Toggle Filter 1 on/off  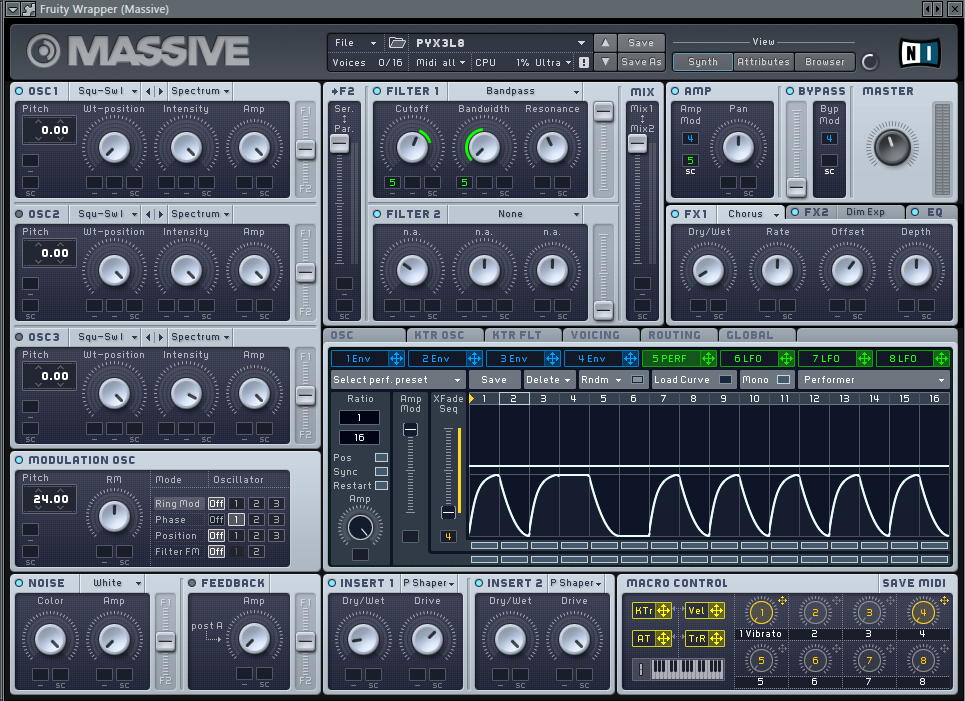coord(377,91)
